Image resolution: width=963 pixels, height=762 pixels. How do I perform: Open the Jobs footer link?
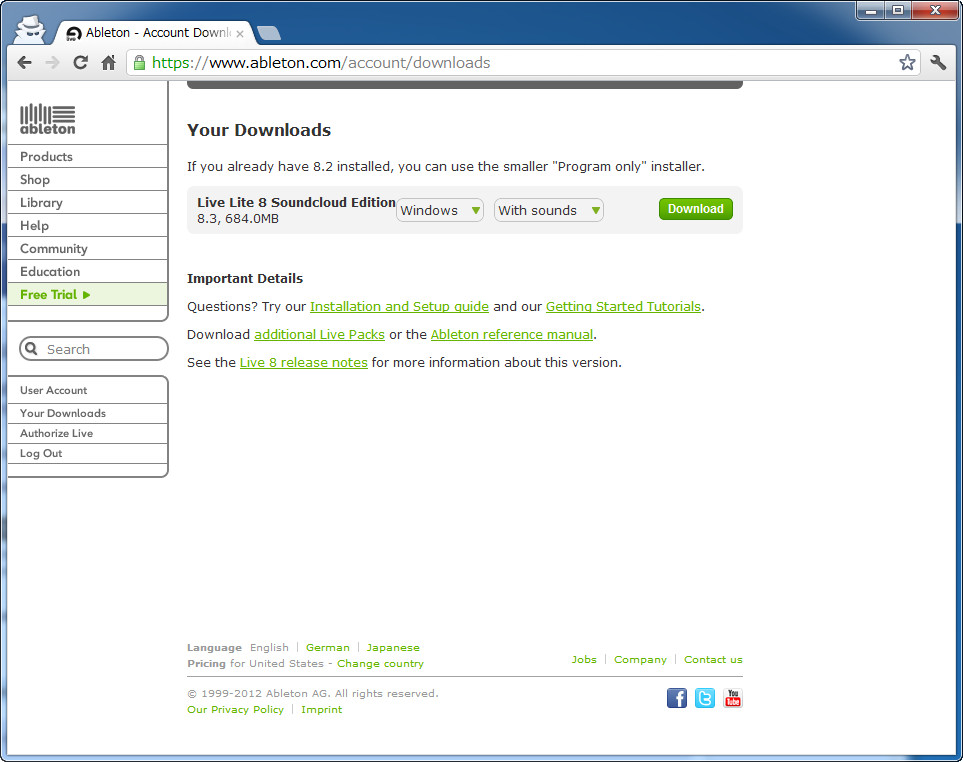pyautogui.click(x=584, y=659)
